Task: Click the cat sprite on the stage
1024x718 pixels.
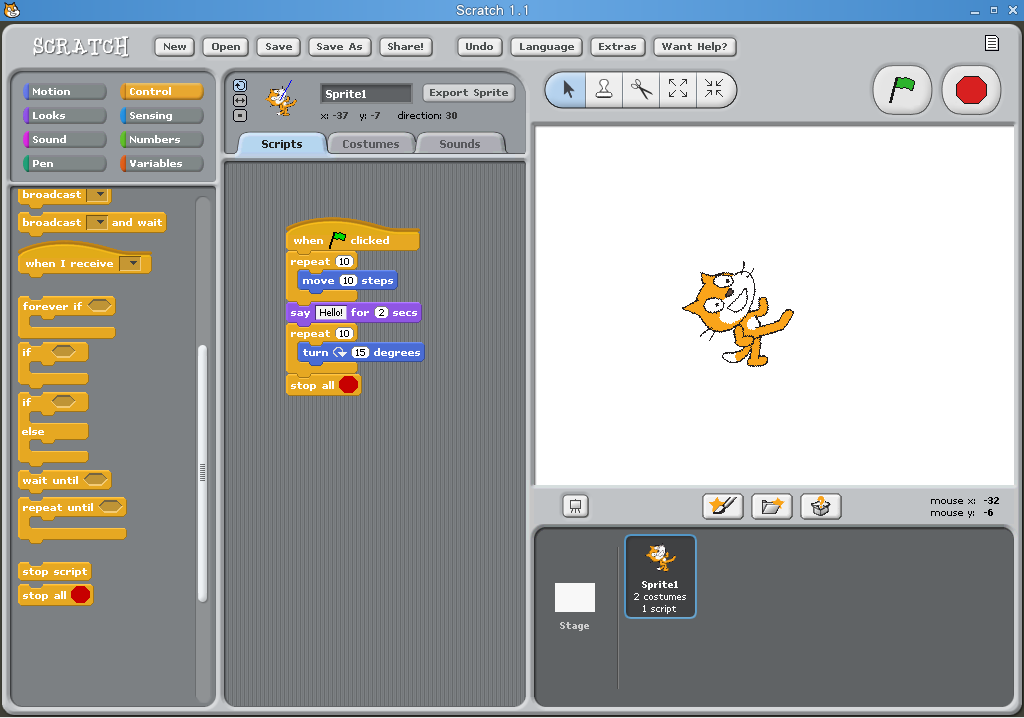Action: [x=738, y=314]
